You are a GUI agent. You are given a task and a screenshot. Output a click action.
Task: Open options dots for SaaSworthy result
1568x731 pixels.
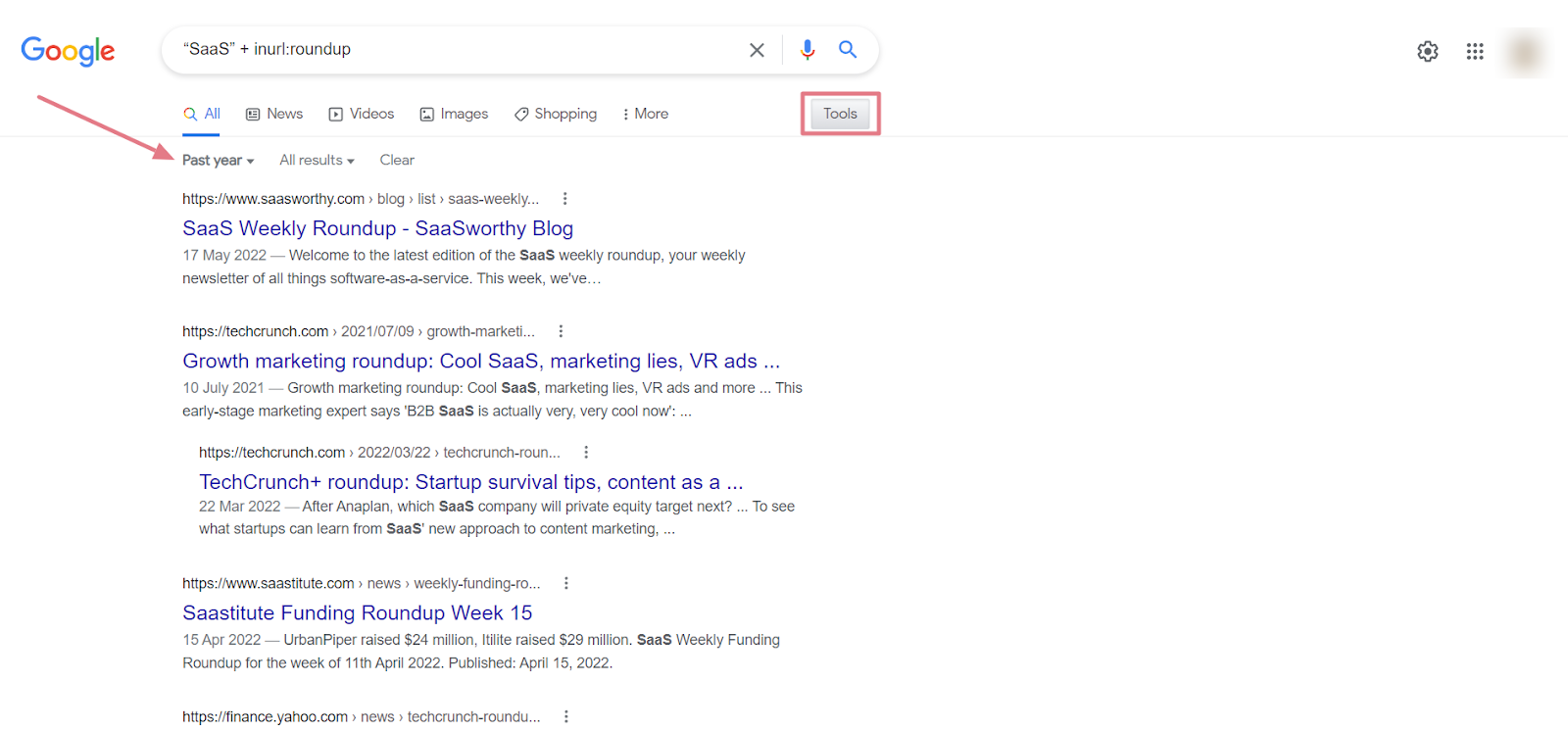(565, 198)
